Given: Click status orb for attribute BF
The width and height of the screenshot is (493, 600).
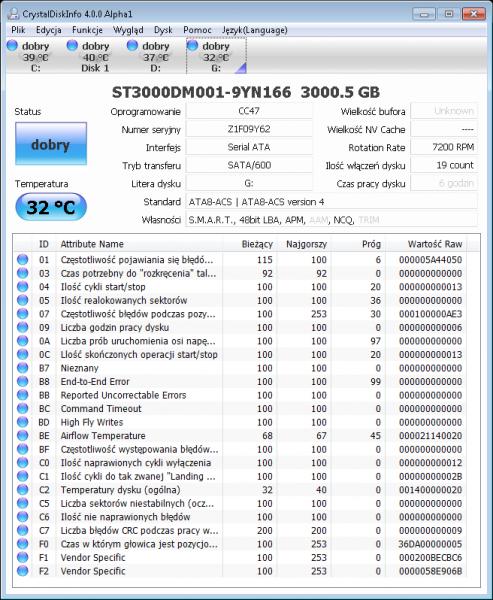Looking at the screenshot, I should tap(23, 448).
